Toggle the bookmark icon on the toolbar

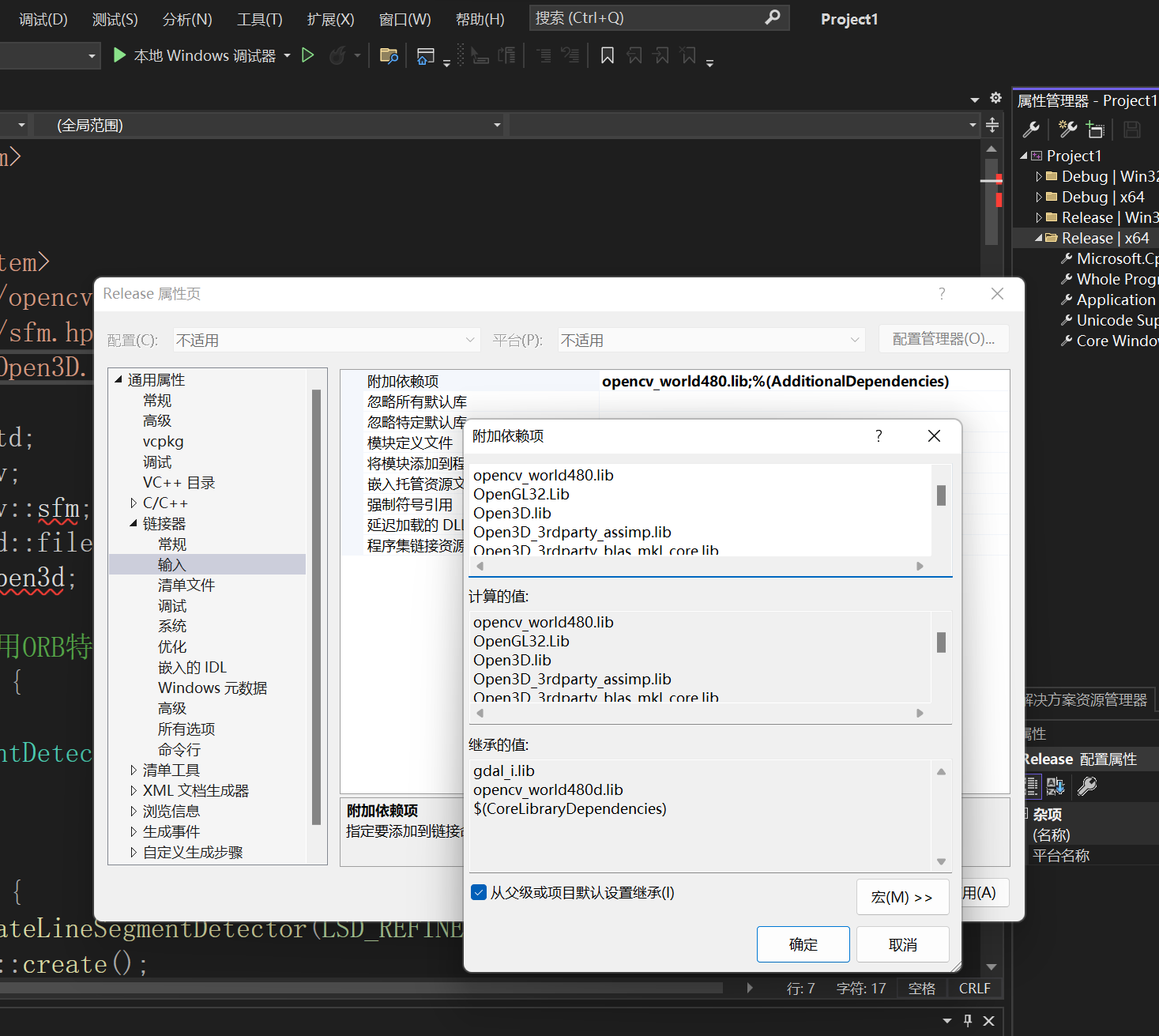[607, 55]
